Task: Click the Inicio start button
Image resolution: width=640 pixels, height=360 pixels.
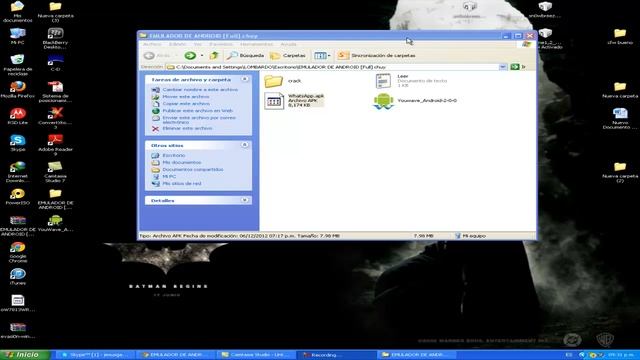Action: point(24,355)
